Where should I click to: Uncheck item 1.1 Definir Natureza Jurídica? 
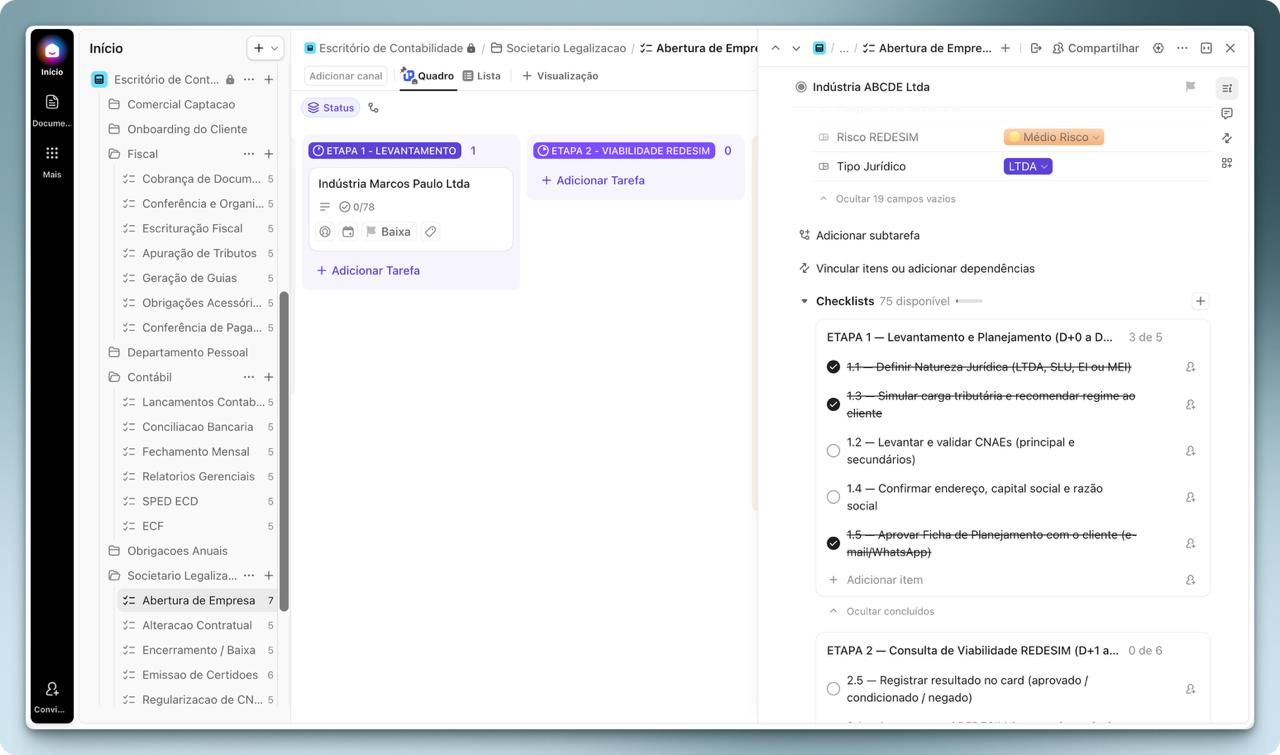coord(833,367)
